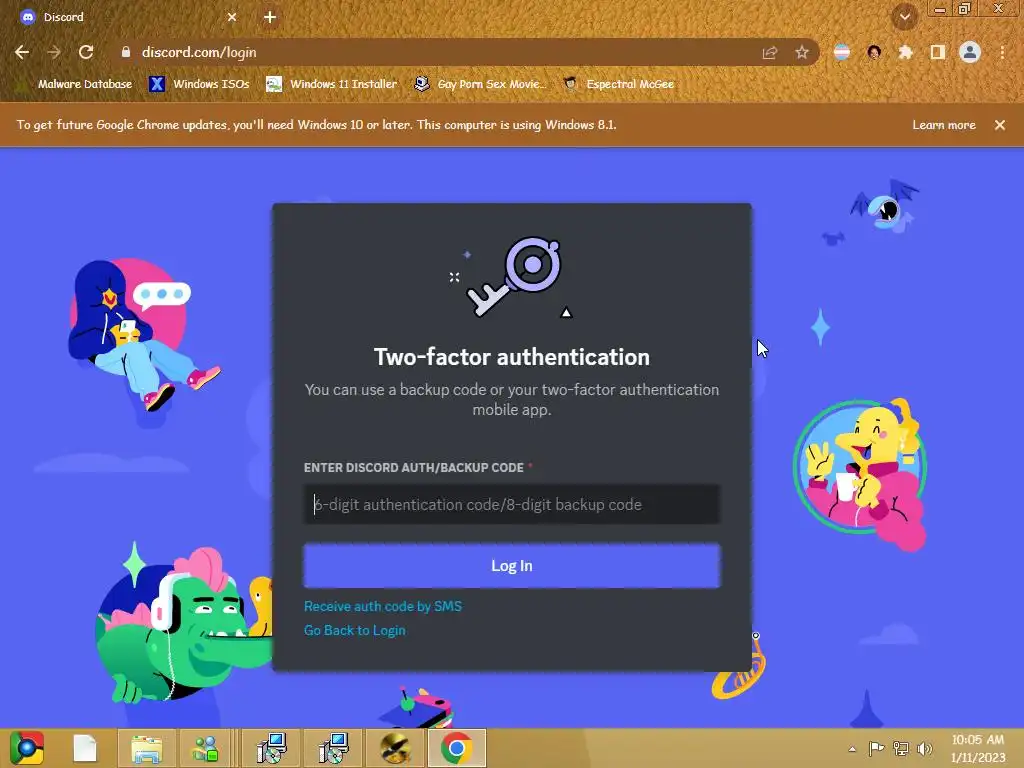1024x768 pixels.
Task: Open the Chrome profile avatar menu
Action: pos(970,52)
